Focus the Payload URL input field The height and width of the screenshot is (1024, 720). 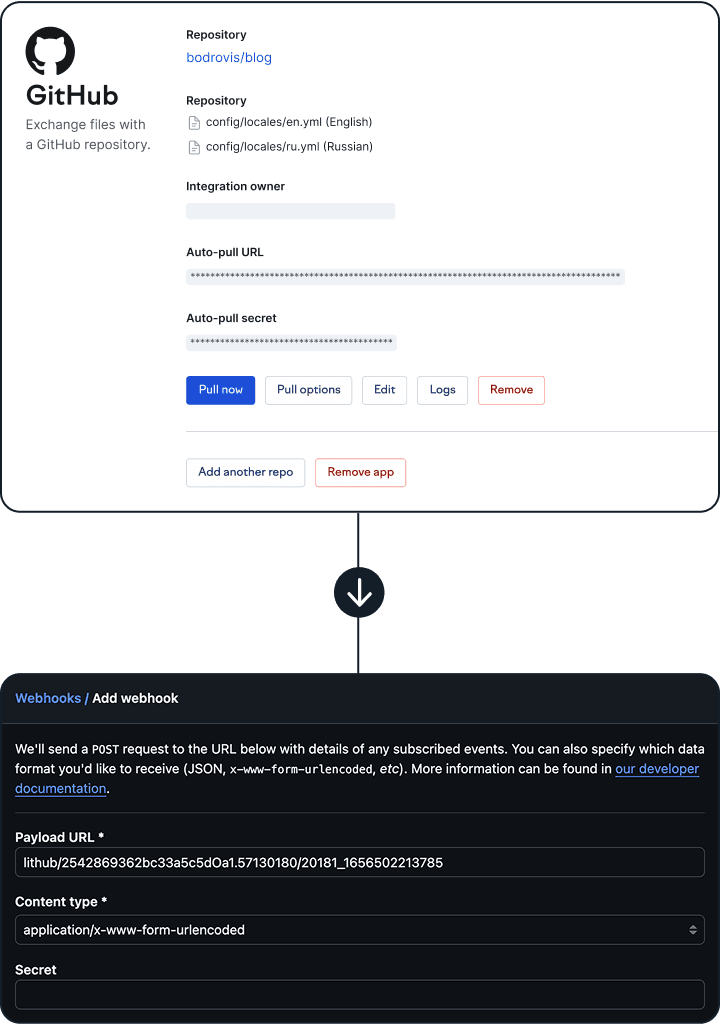pyautogui.click(x=359, y=862)
